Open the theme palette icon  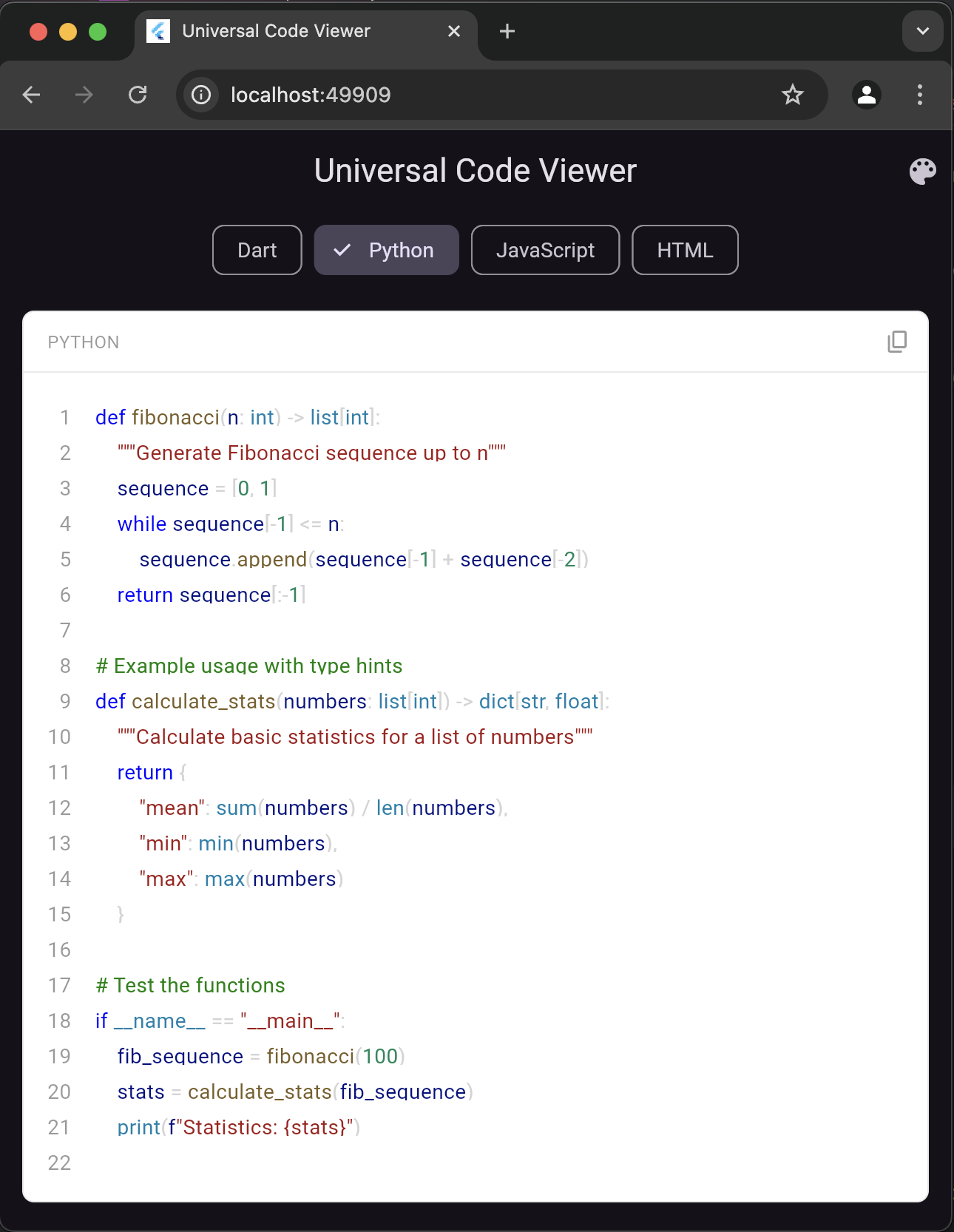[x=922, y=172]
